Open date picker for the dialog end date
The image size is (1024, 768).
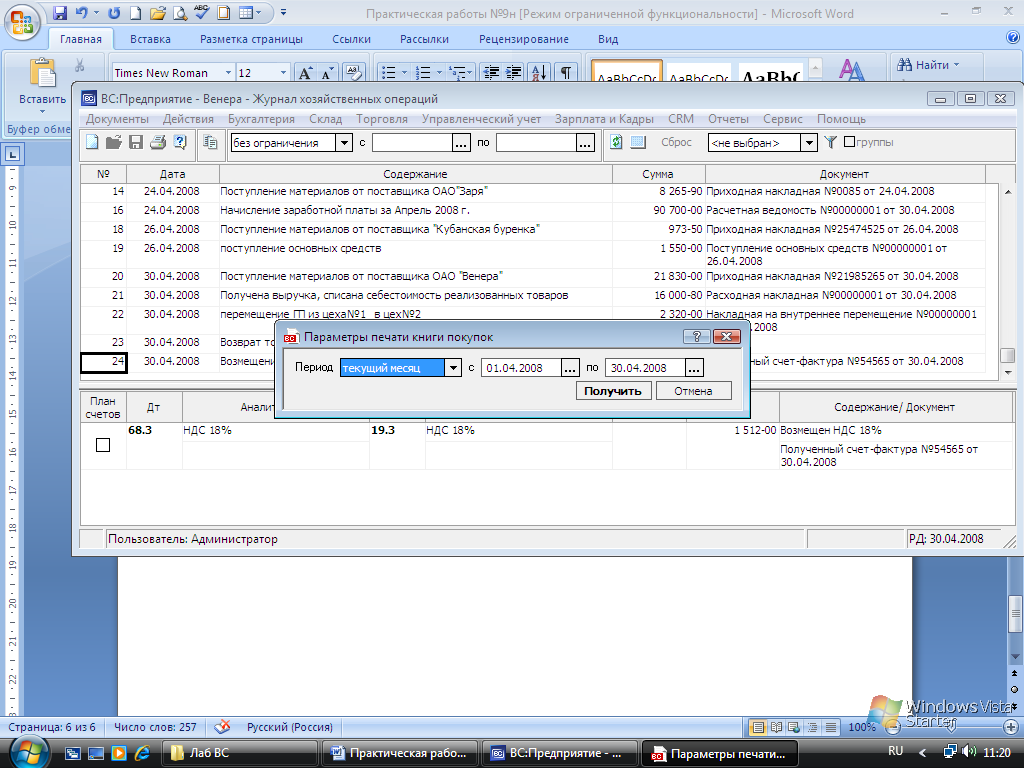pos(694,368)
